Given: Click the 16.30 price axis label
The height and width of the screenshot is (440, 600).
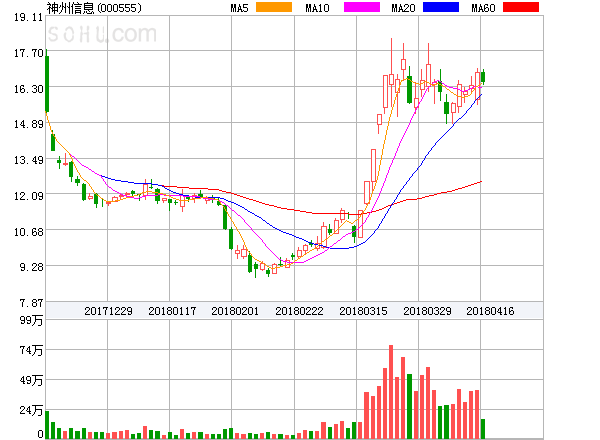Looking at the screenshot, I should tap(28, 89).
